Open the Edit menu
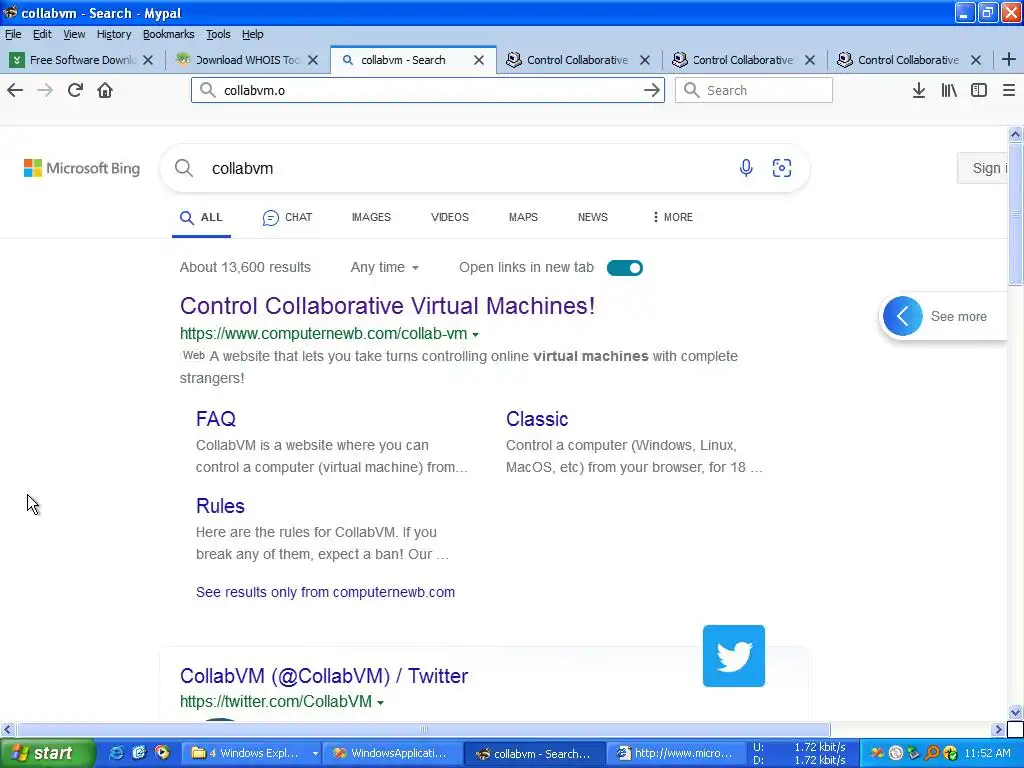1024x768 pixels. 42,34
